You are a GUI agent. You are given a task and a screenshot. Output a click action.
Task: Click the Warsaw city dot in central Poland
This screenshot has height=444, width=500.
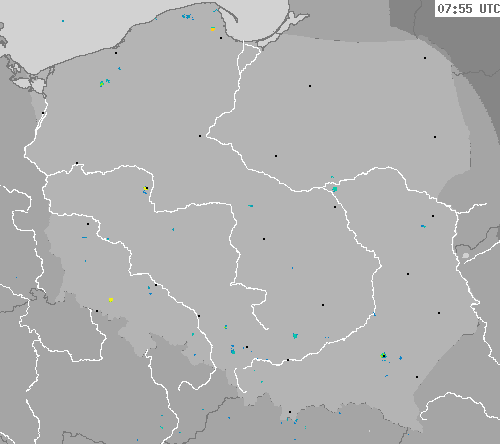coord(335,207)
